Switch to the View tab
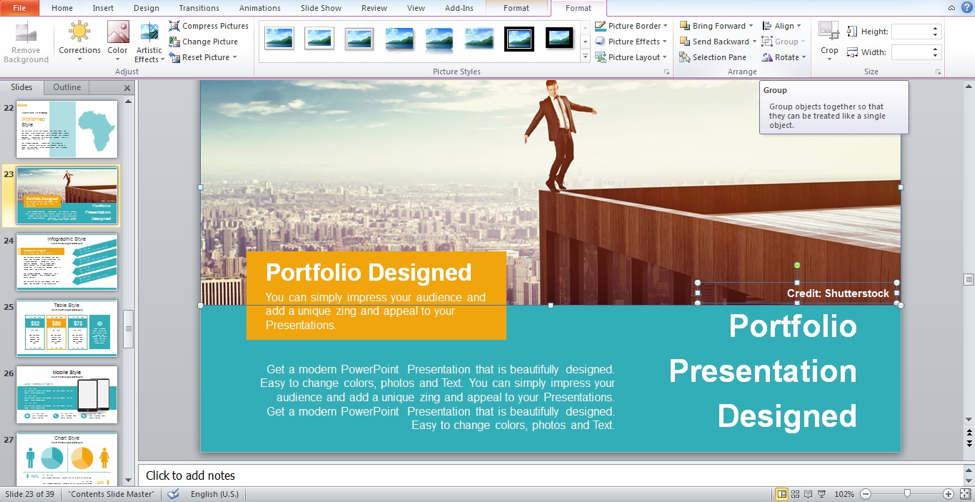975x502 pixels. click(x=416, y=8)
